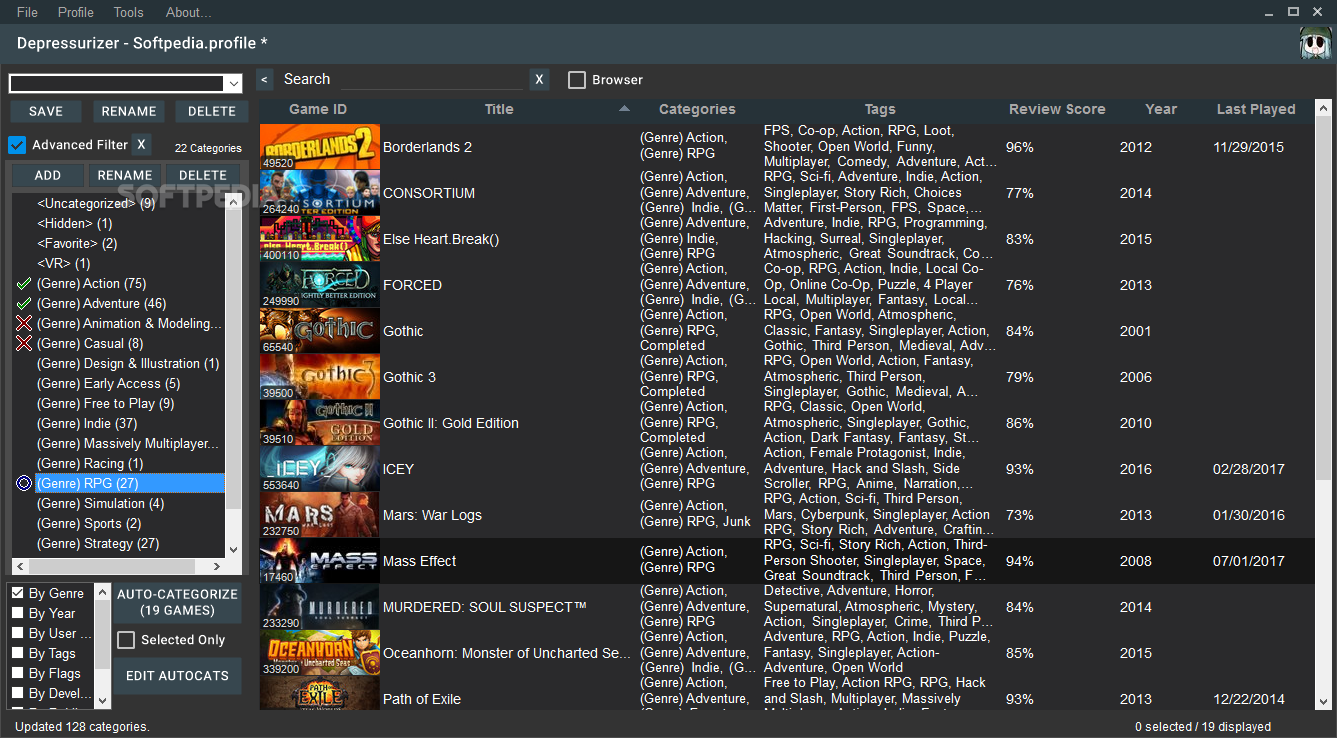Click the filter DELETE button
This screenshot has height=738, width=1337.
212,111
